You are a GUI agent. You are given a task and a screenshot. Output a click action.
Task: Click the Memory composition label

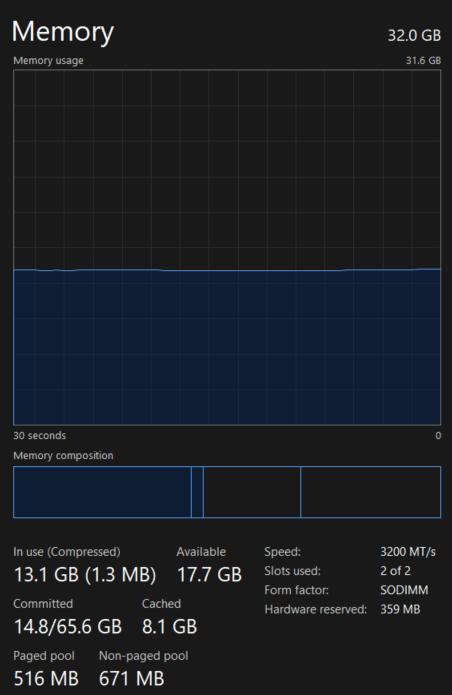(63, 456)
